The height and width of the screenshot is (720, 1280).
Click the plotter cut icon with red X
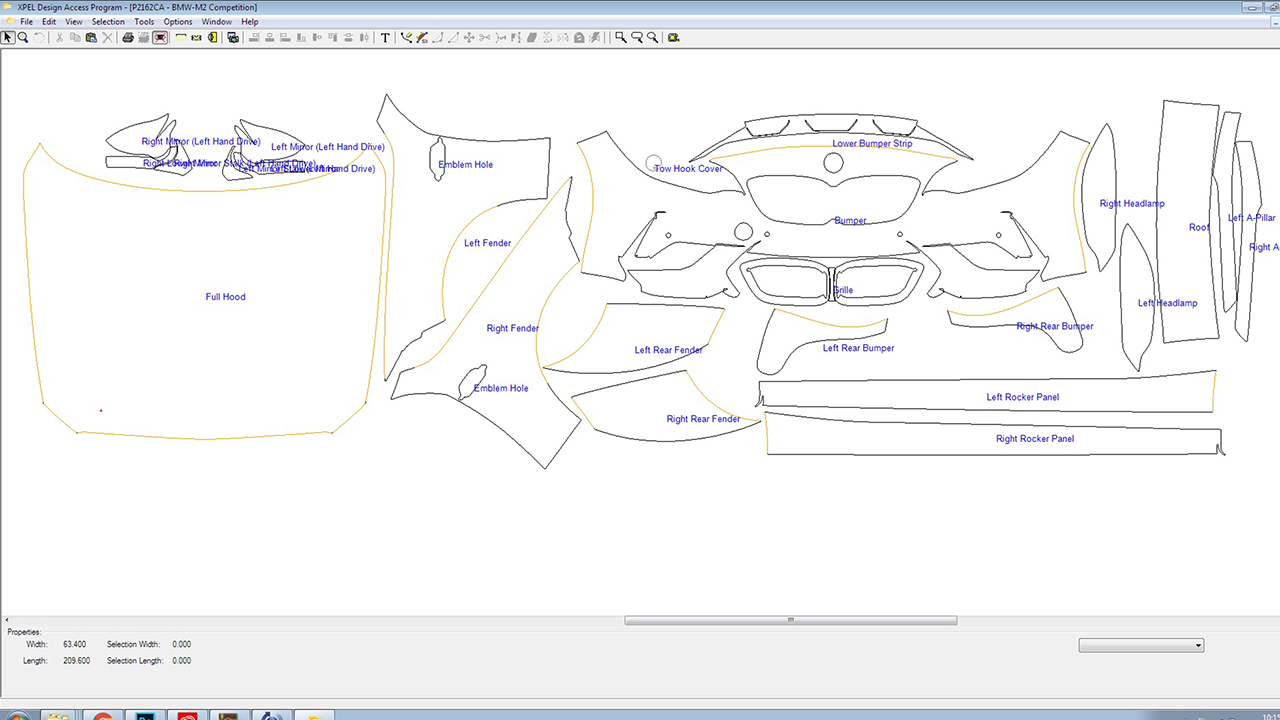[160, 37]
